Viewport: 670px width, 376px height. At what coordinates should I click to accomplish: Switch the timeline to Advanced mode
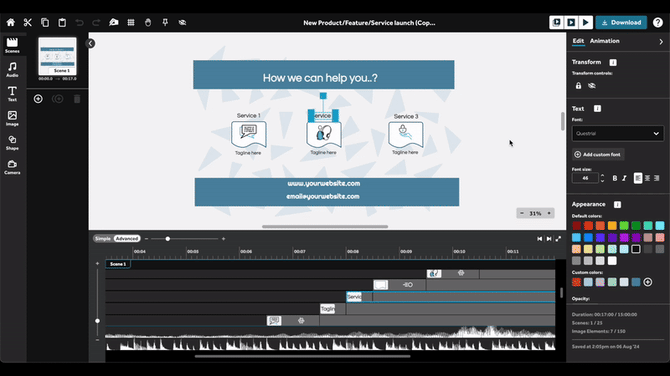tap(127, 238)
